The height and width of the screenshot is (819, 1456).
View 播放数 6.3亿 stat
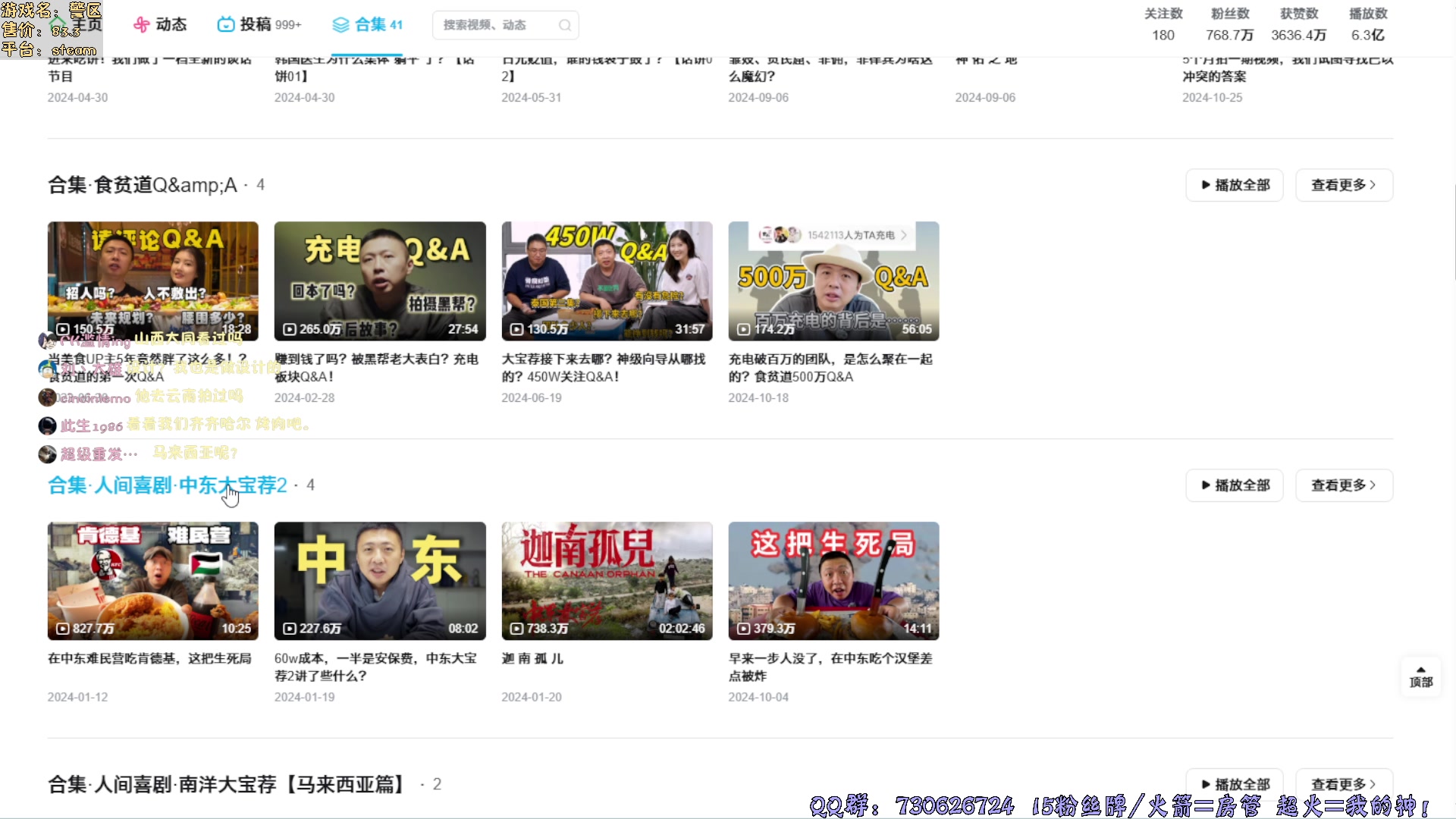pos(1368,24)
